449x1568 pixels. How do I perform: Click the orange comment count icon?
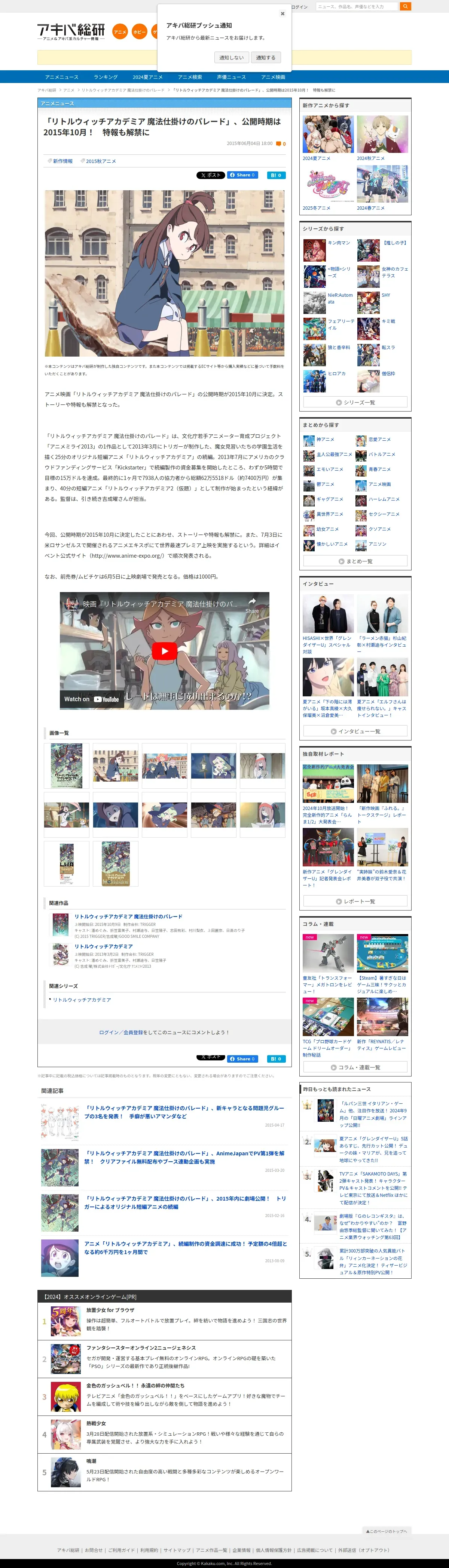click(278, 144)
